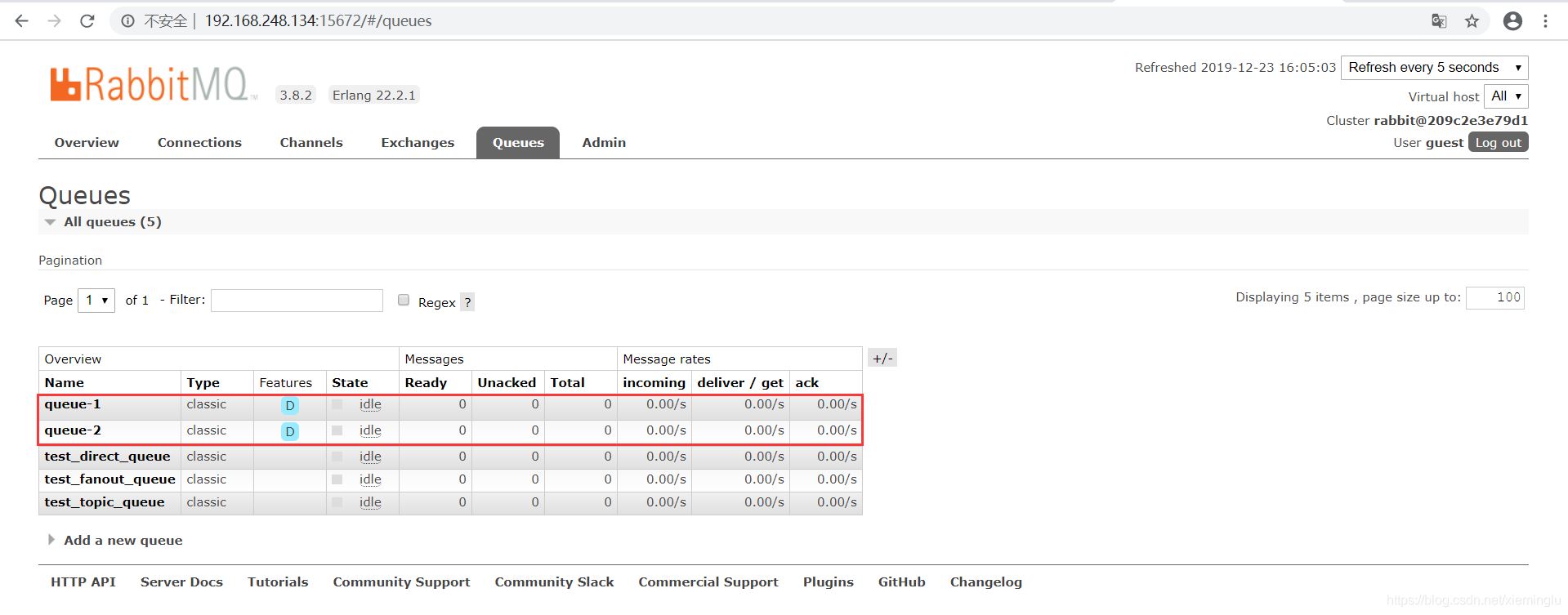Sort by the ack column header
1568x615 pixels.
(806, 382)
